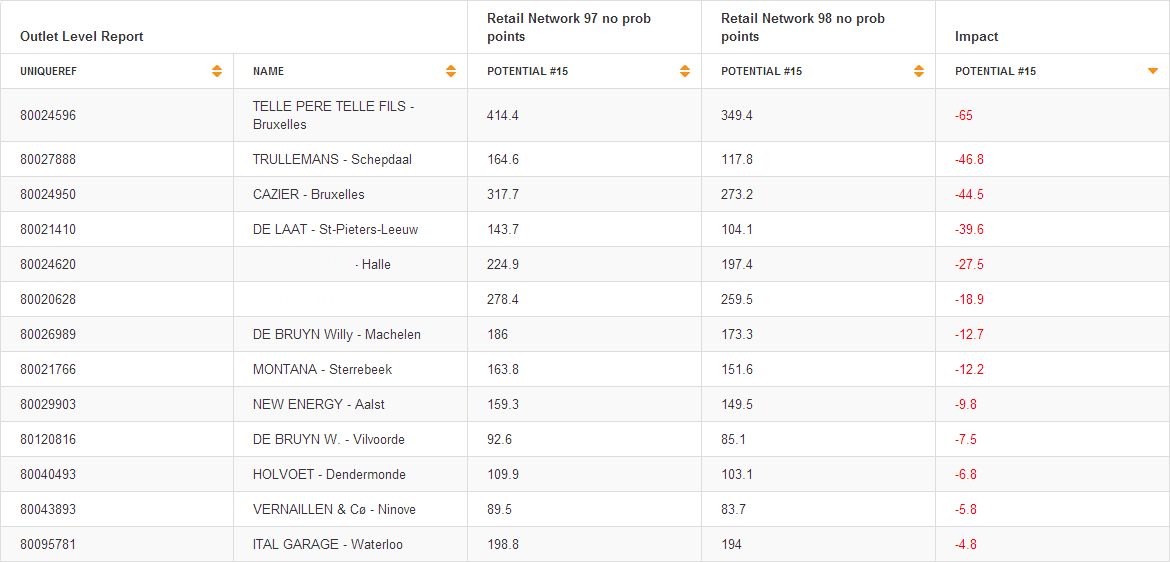This screenshot has width=1170, height=562.
Task: Click the ITAL GARAGE - Waterloo row
Action: [x=327, y=545]
